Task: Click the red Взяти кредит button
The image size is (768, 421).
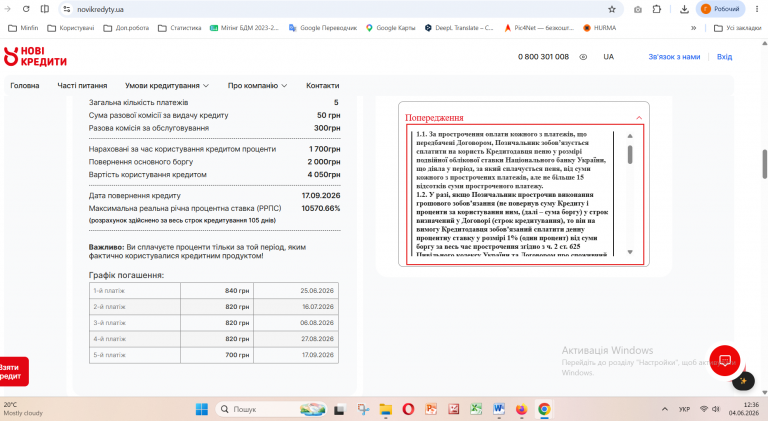Action: click(14, 372)
